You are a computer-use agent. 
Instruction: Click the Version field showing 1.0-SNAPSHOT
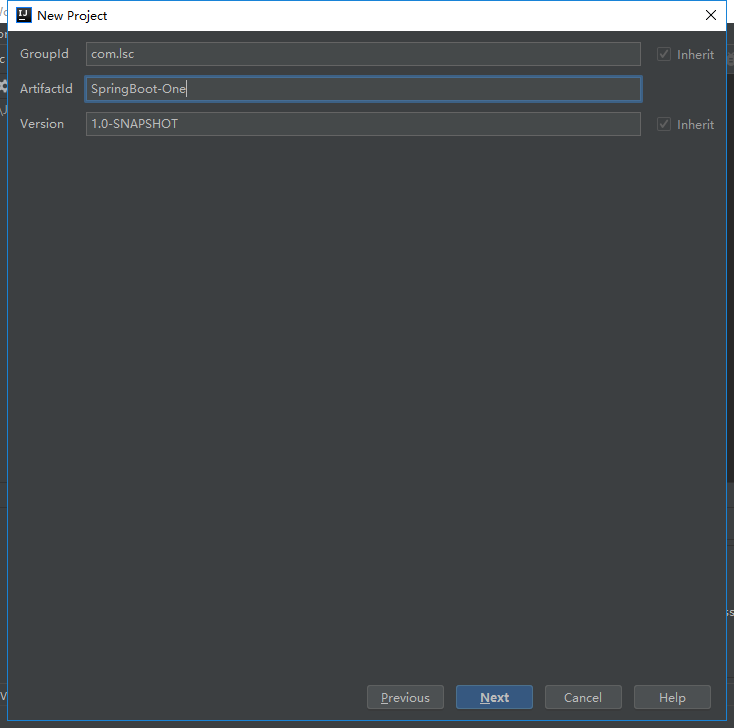point(363,124)
